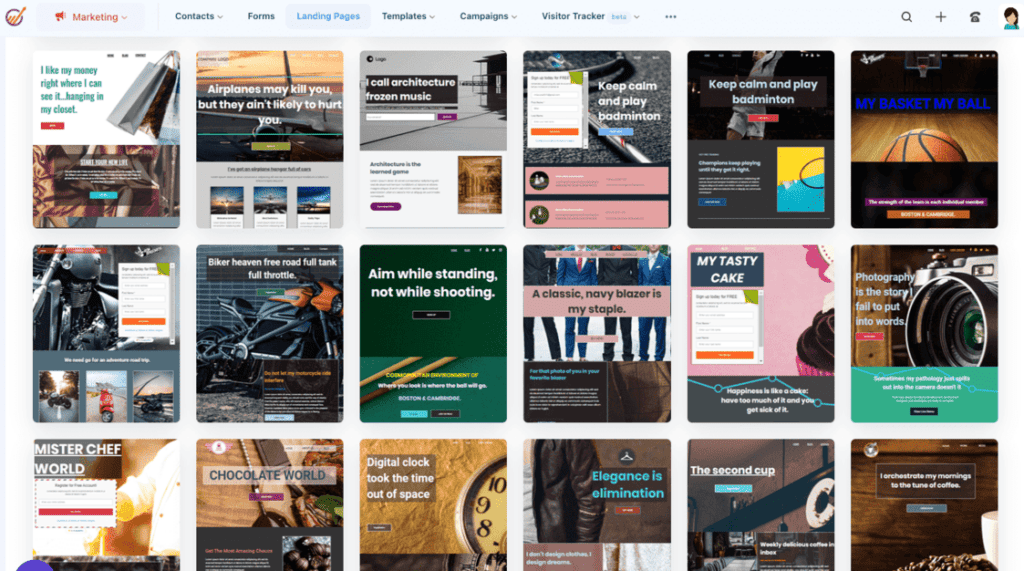Click the plus icon in top bar
1024x571 pixels.
click(940, 17)
